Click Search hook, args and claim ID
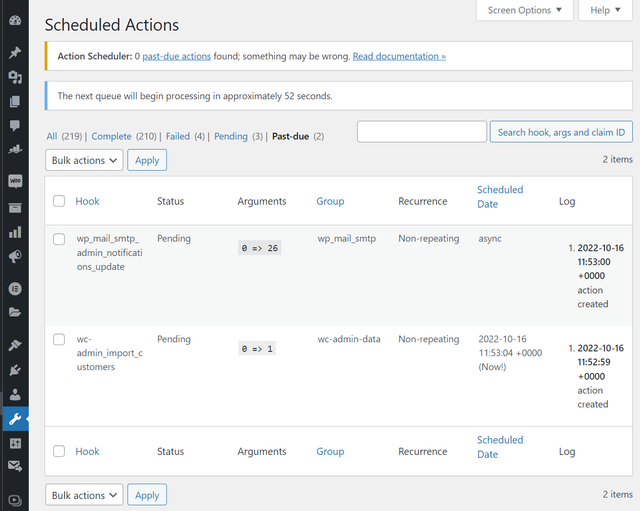 pyautogui.click(x=561, y=132)
